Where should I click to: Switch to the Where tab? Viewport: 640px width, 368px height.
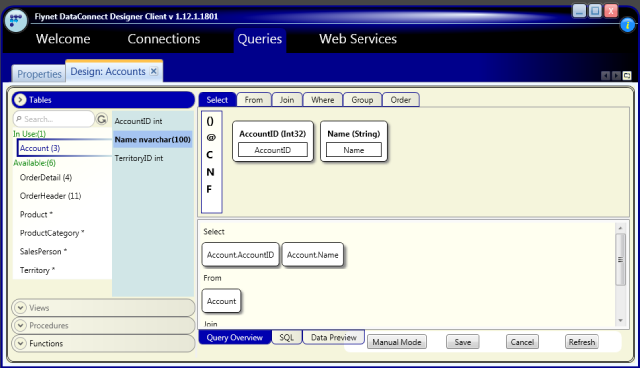[x=322, y=100]
